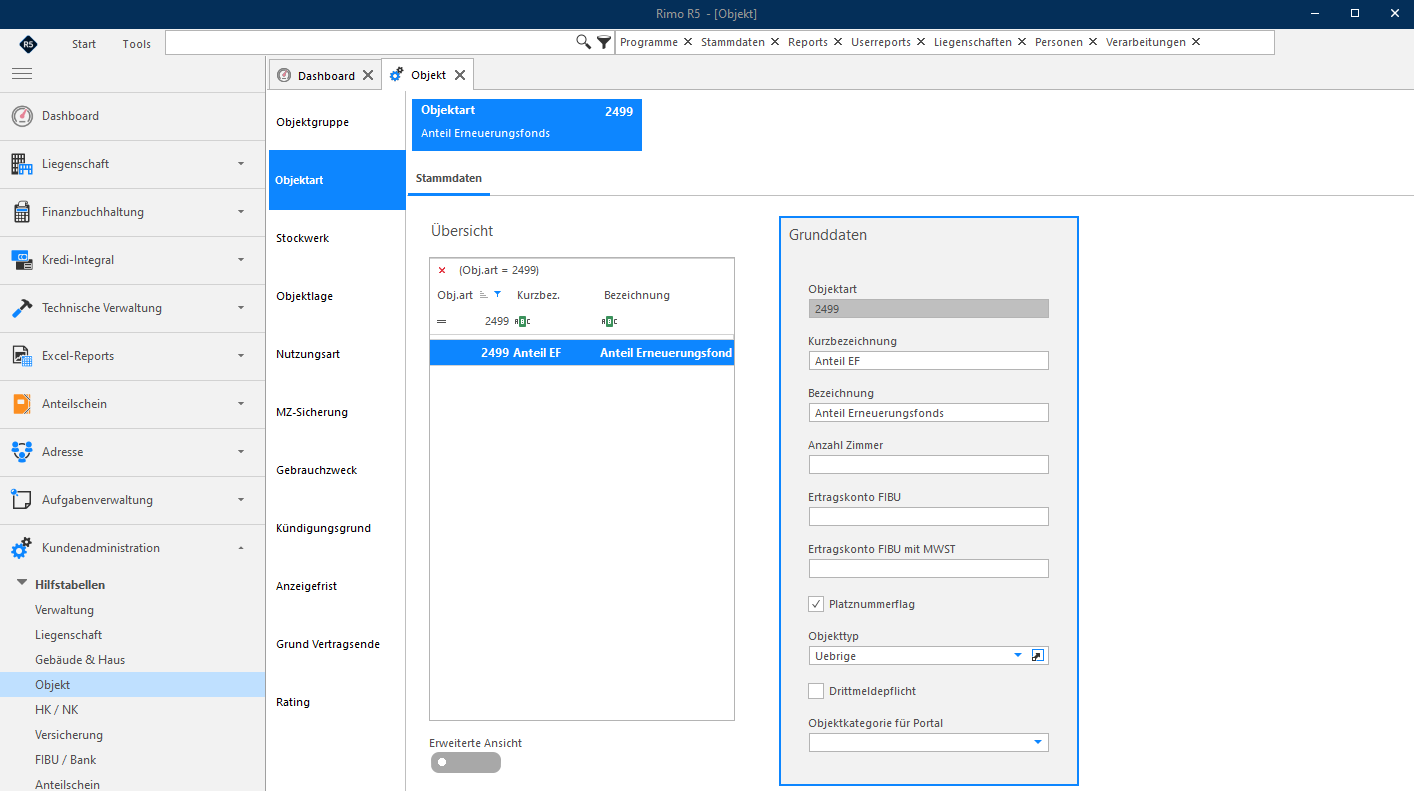This screenshot has width=1414, height=791.
Task: Collapse the Kundenadministration section arrow
Action: pos(241,548)
